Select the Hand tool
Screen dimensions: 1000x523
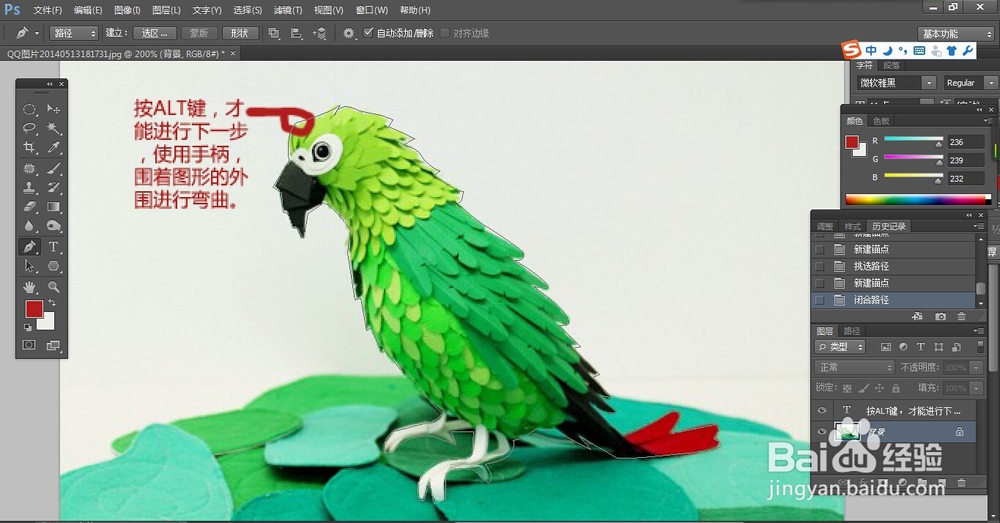pyautogui.click(x=29, y=287)
